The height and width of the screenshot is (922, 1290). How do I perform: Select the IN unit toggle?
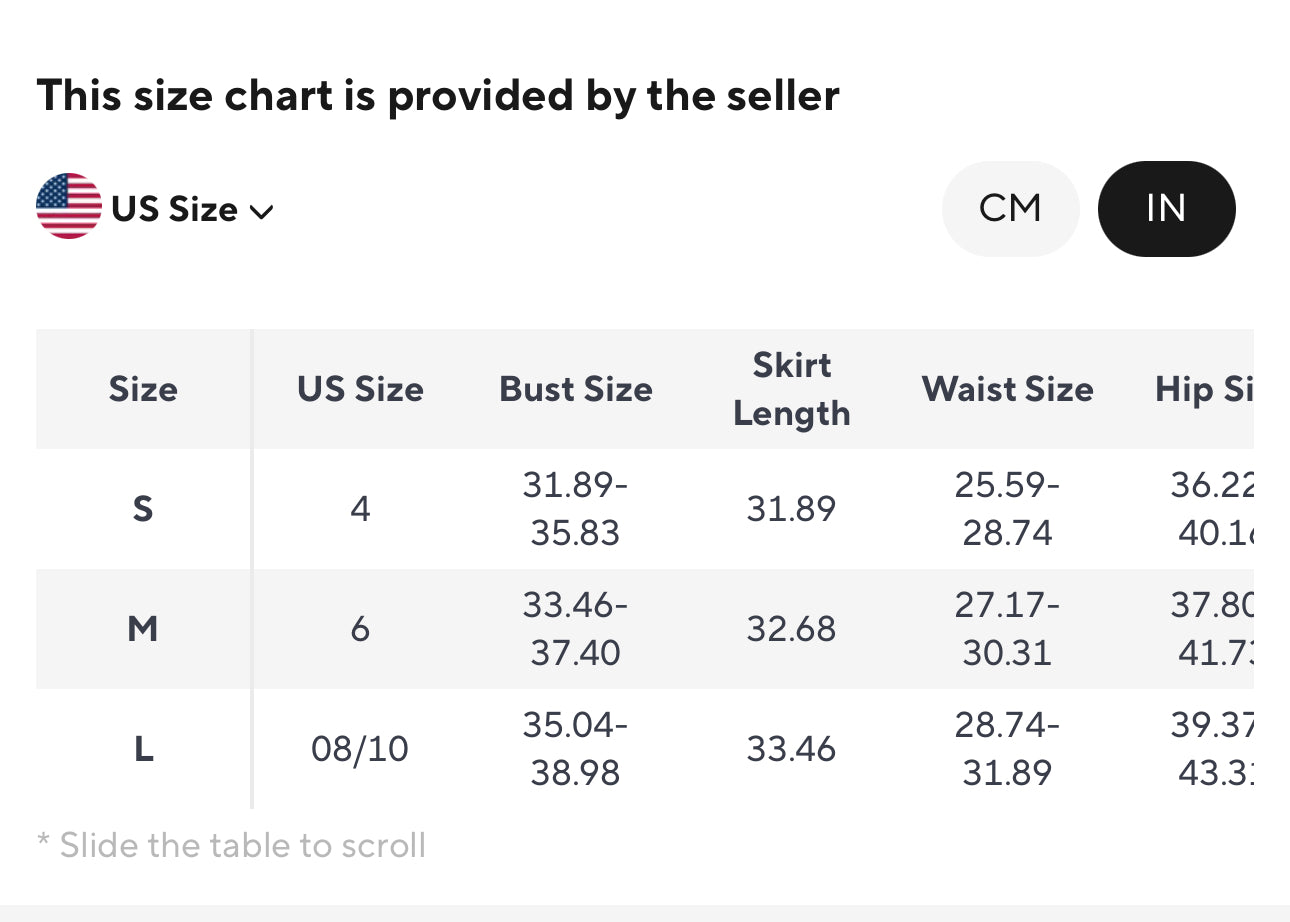[1166, 208]
